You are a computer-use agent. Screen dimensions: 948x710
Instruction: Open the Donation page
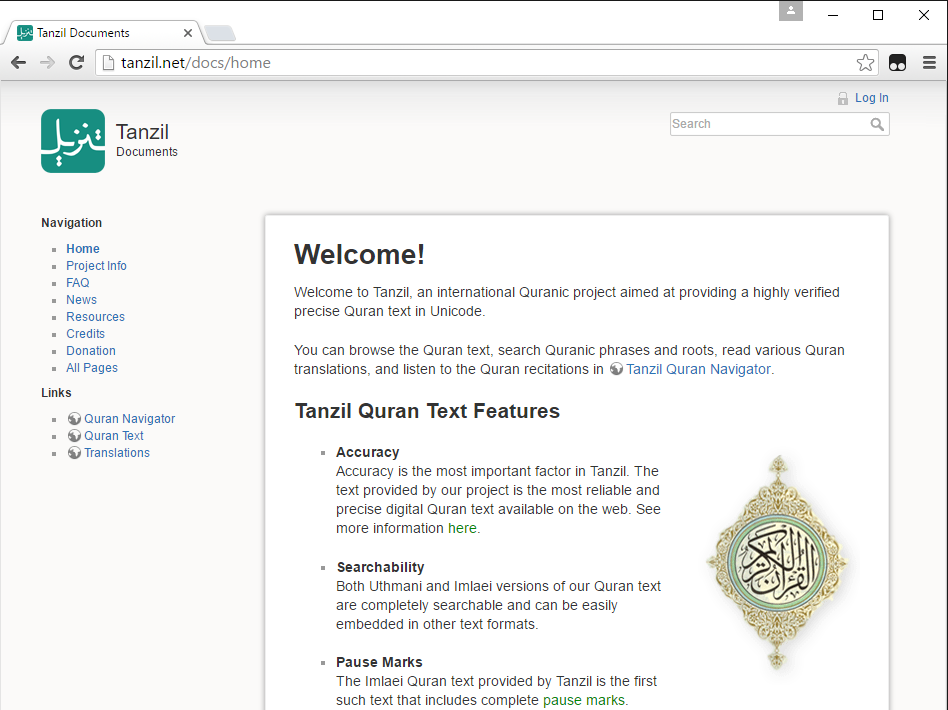click(x=91, y=350)
